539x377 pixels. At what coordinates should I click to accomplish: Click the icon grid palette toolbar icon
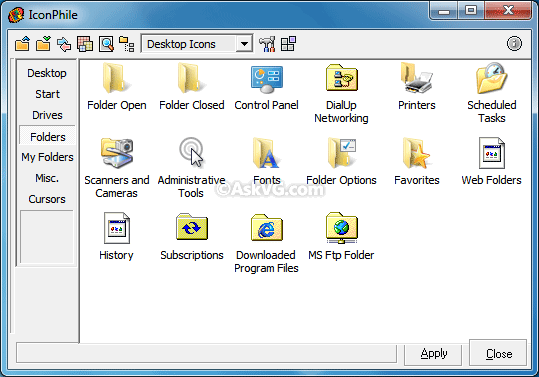[x=85, y=44]
